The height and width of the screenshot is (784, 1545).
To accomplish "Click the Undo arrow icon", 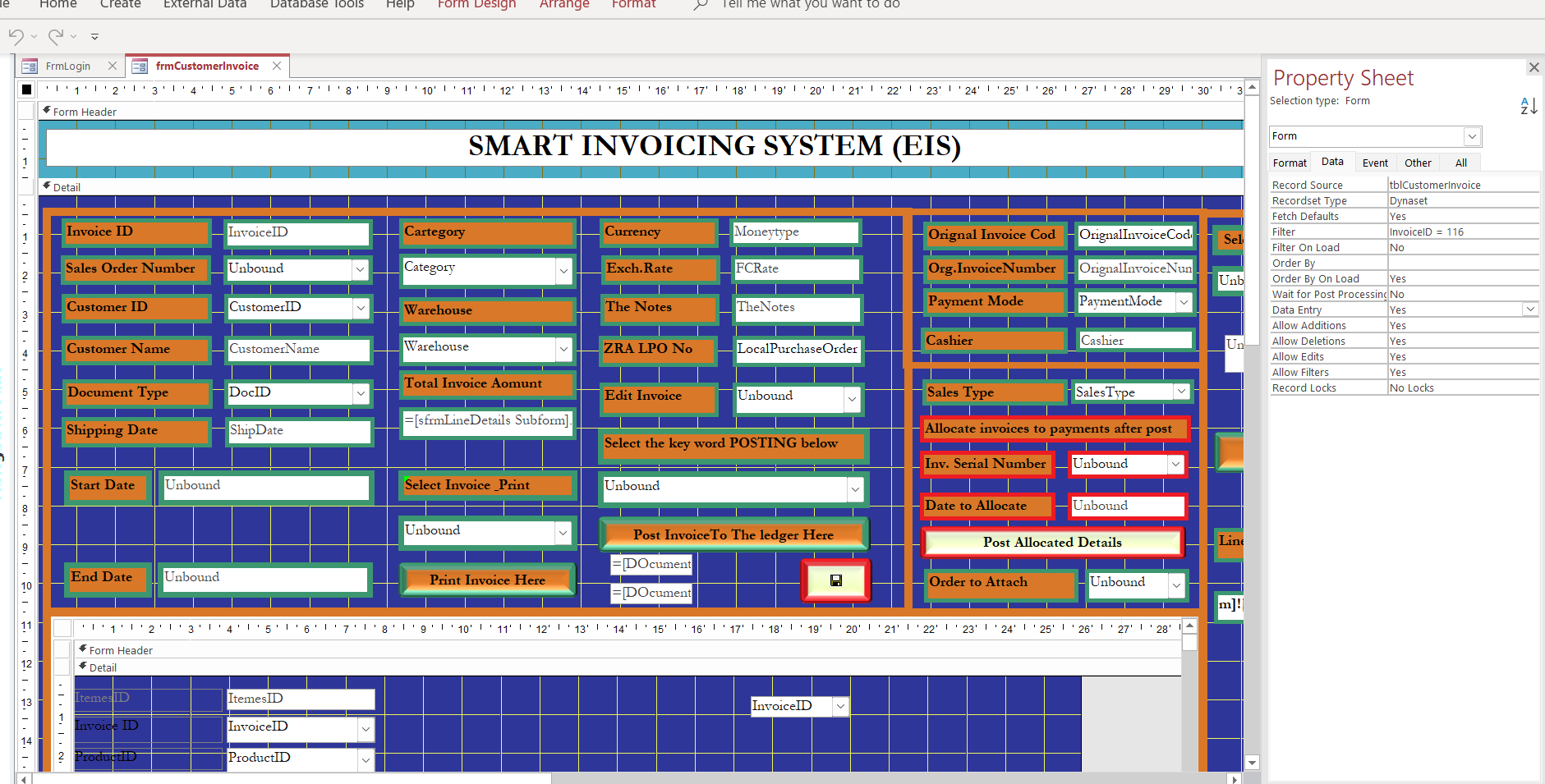I will click(16, 36).
